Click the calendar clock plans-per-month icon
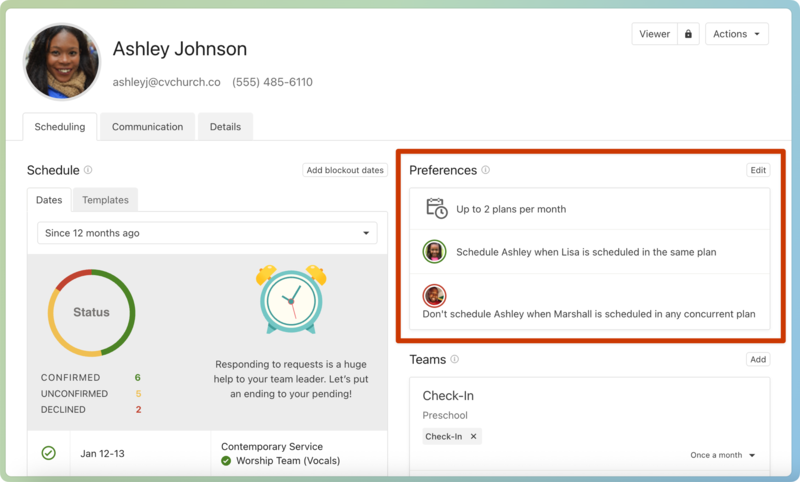800x482 pixels. [x=436, y=208]
